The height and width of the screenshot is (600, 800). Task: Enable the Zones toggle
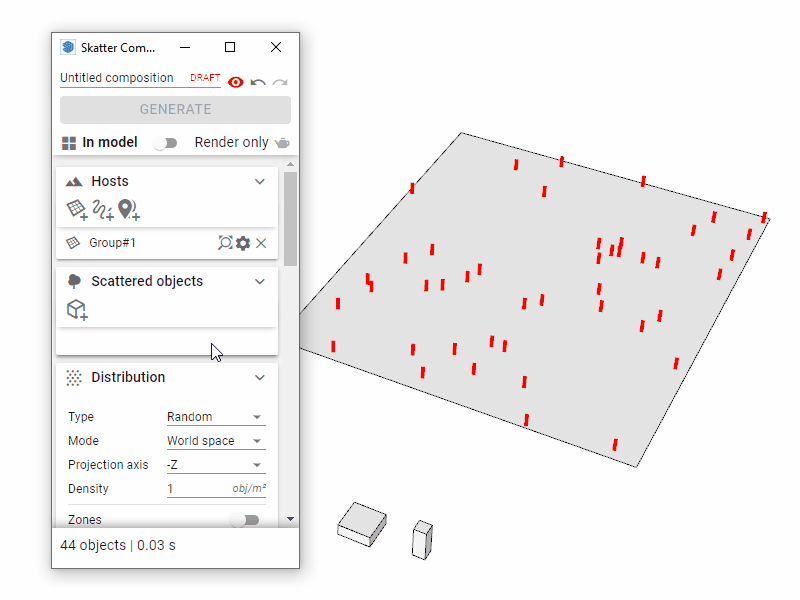point(244,520)
